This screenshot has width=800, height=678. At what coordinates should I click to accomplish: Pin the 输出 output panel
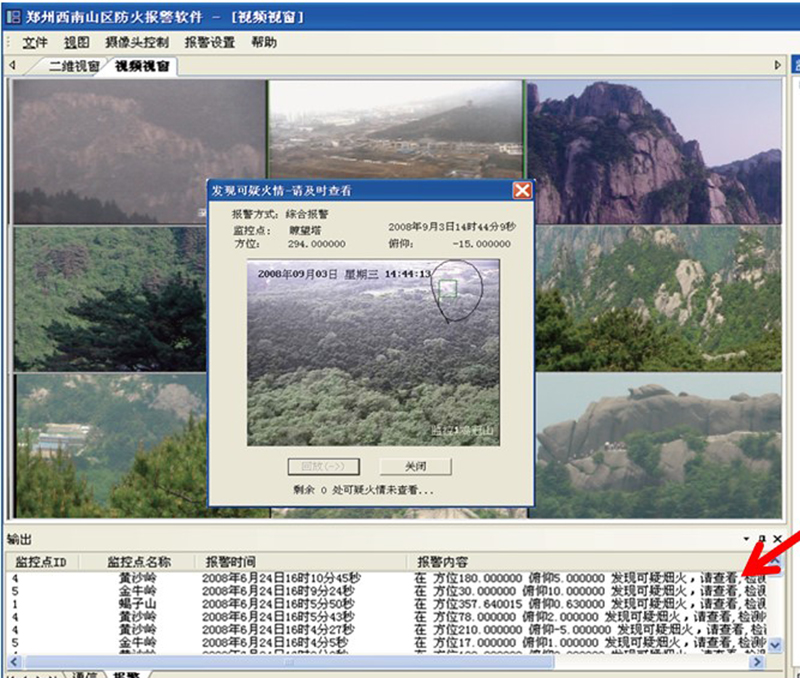pyautogui.click(x=762, y=539)
